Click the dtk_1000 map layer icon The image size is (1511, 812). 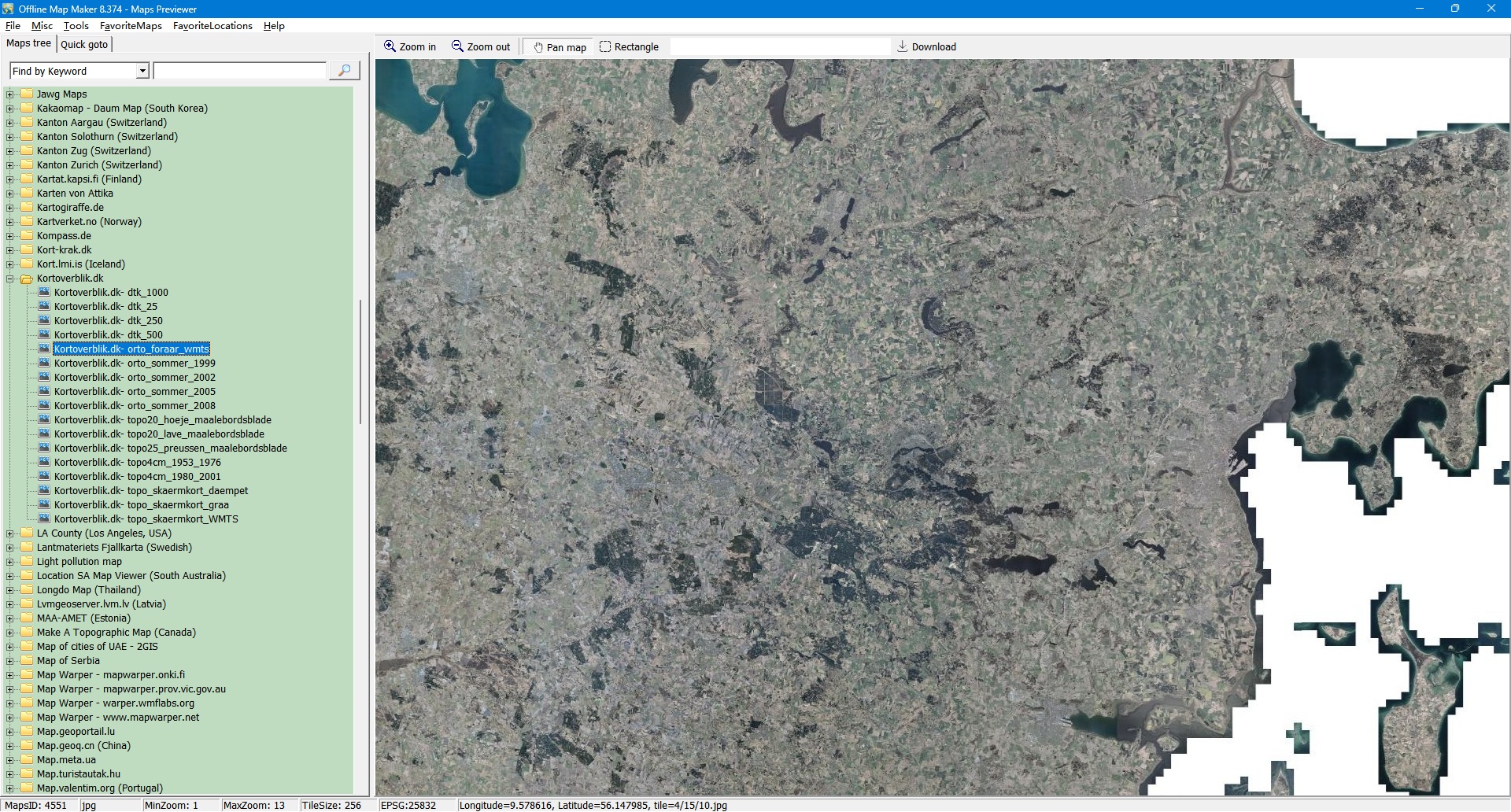point(44,292)
